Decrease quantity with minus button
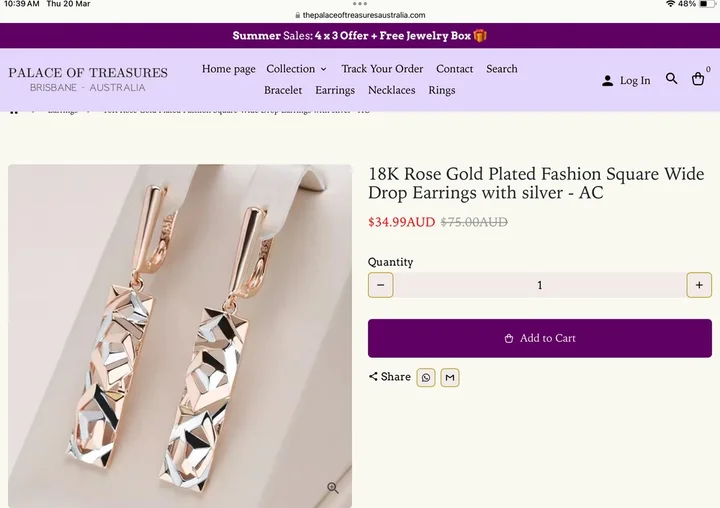This screenshot has height=508, width=720. point(381,285)
